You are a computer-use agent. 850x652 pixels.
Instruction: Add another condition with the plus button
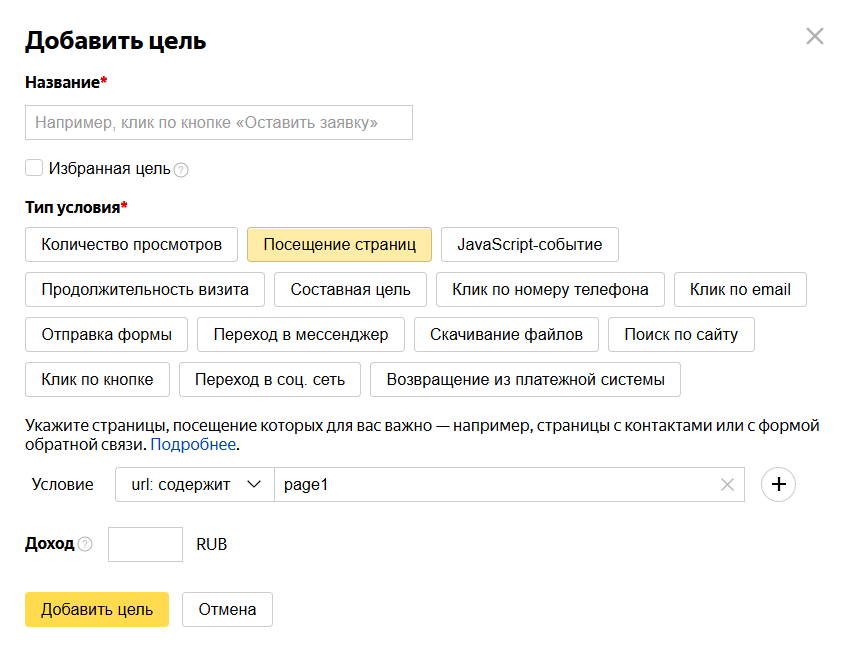(x=778, y=485)
